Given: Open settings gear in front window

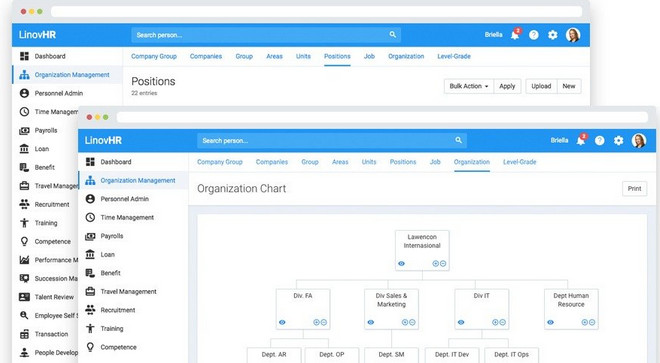Looking at the screenshot, I should [x=618, y=141].
